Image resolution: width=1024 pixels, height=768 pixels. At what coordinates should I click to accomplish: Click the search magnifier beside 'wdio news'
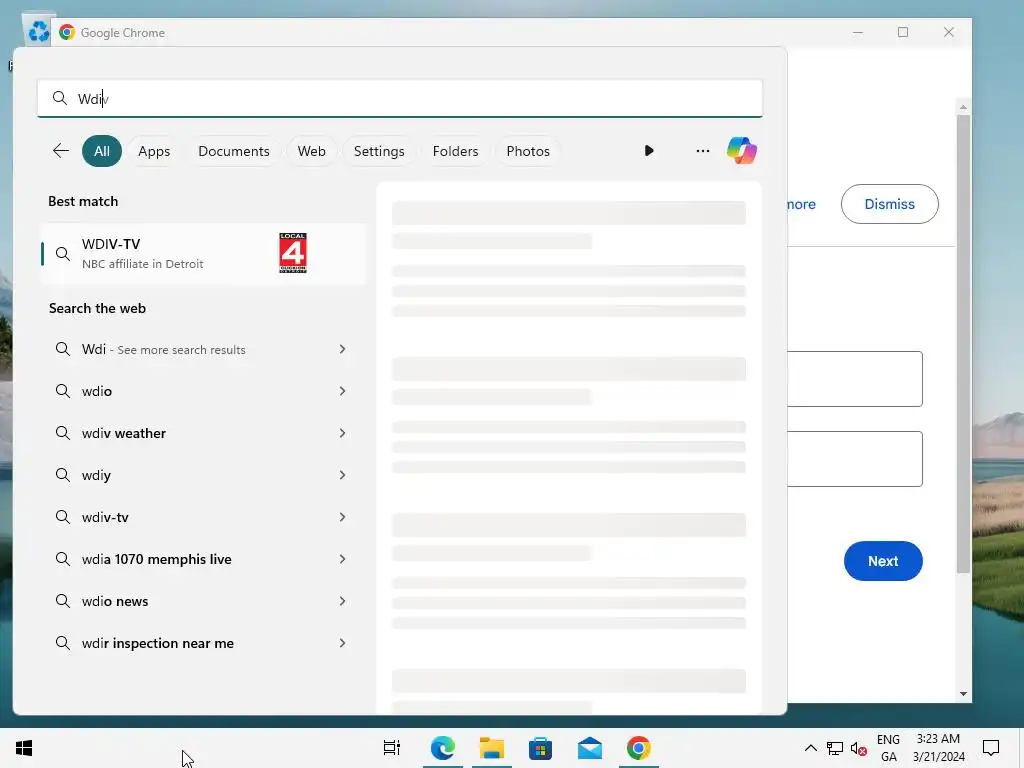click(63, 601)
